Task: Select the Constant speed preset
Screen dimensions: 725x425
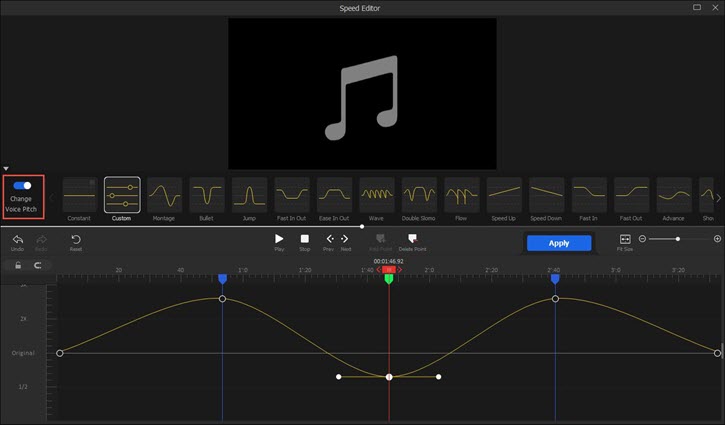Action: point(80,194)
